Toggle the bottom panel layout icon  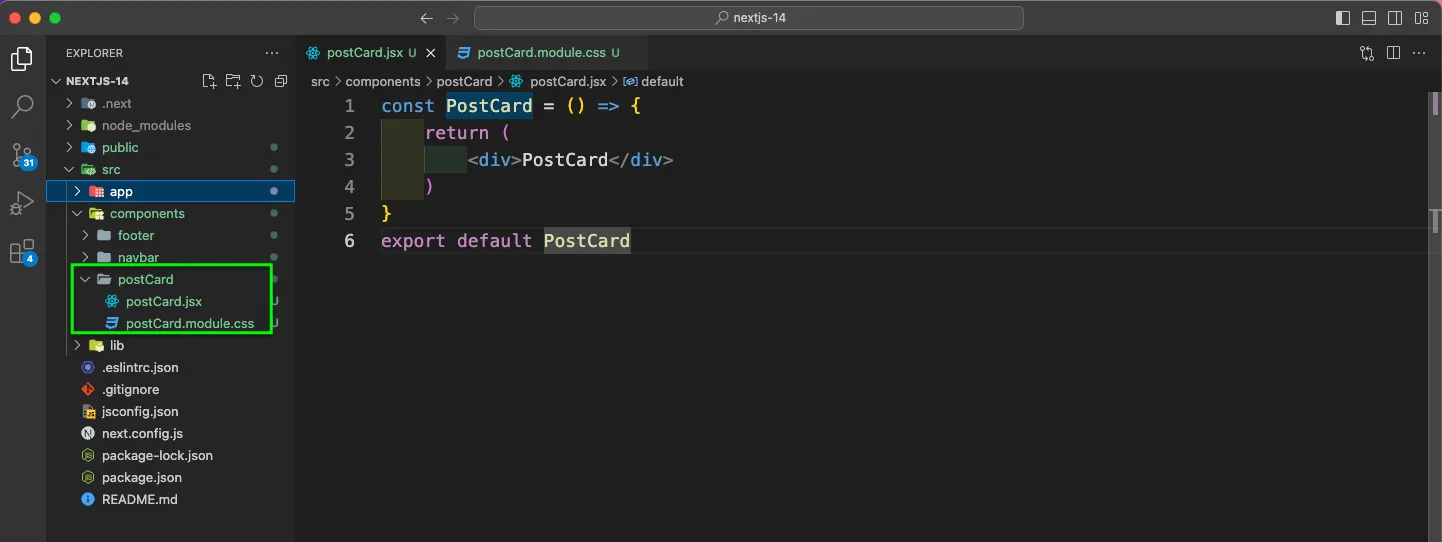point(1369,18)
